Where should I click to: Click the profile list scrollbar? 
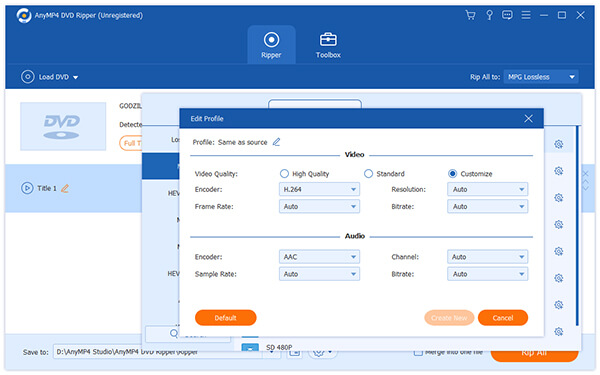pos(577,226)
